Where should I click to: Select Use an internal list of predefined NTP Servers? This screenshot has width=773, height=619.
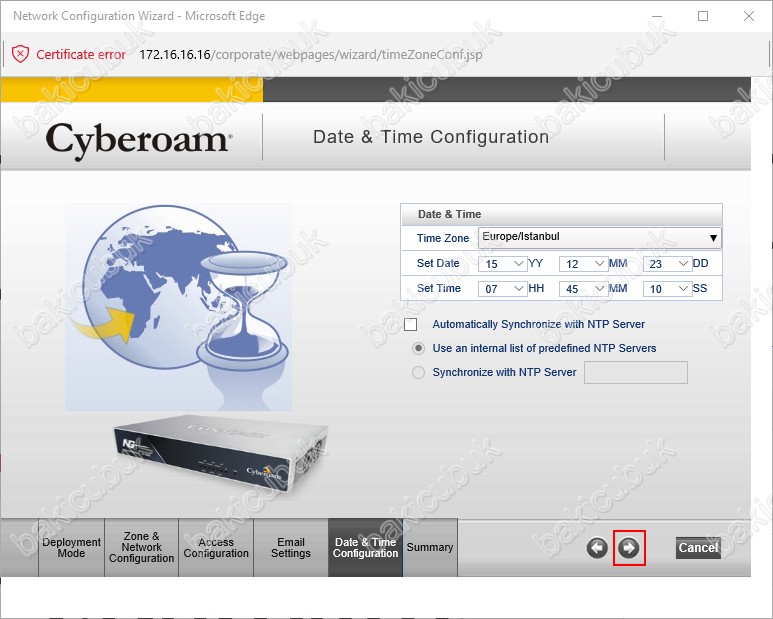pyautogui.click(x=418, y=348)
